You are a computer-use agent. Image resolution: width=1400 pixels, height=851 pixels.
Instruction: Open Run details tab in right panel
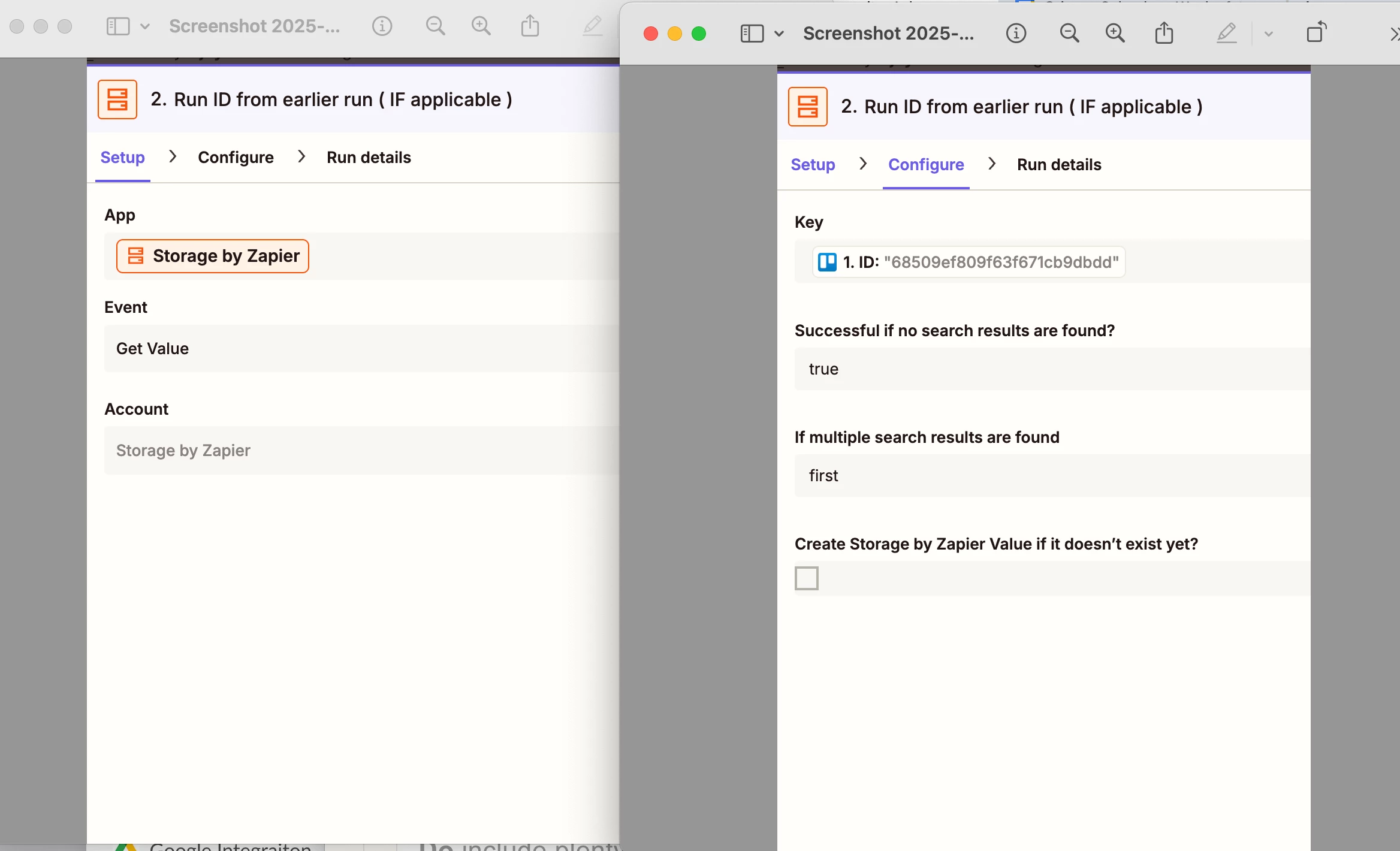point(1059,165)
